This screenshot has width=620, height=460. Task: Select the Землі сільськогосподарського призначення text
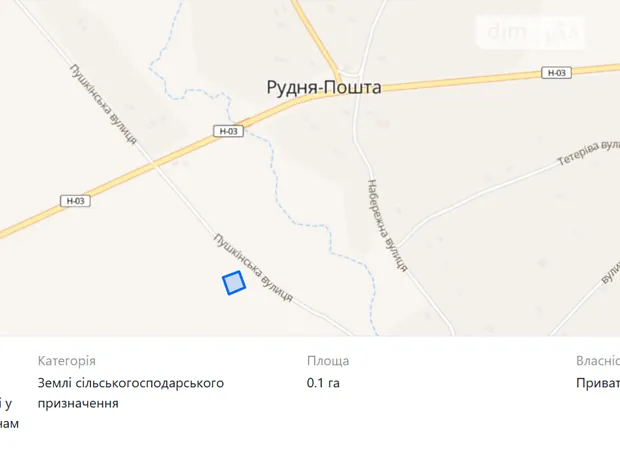tap(131, 393)
